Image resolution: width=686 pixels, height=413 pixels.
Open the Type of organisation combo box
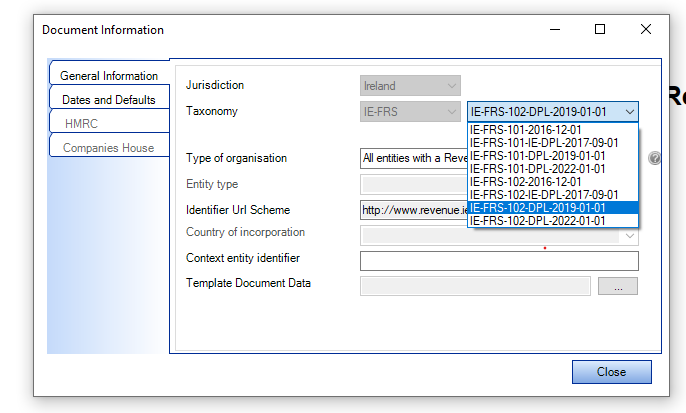412,158
